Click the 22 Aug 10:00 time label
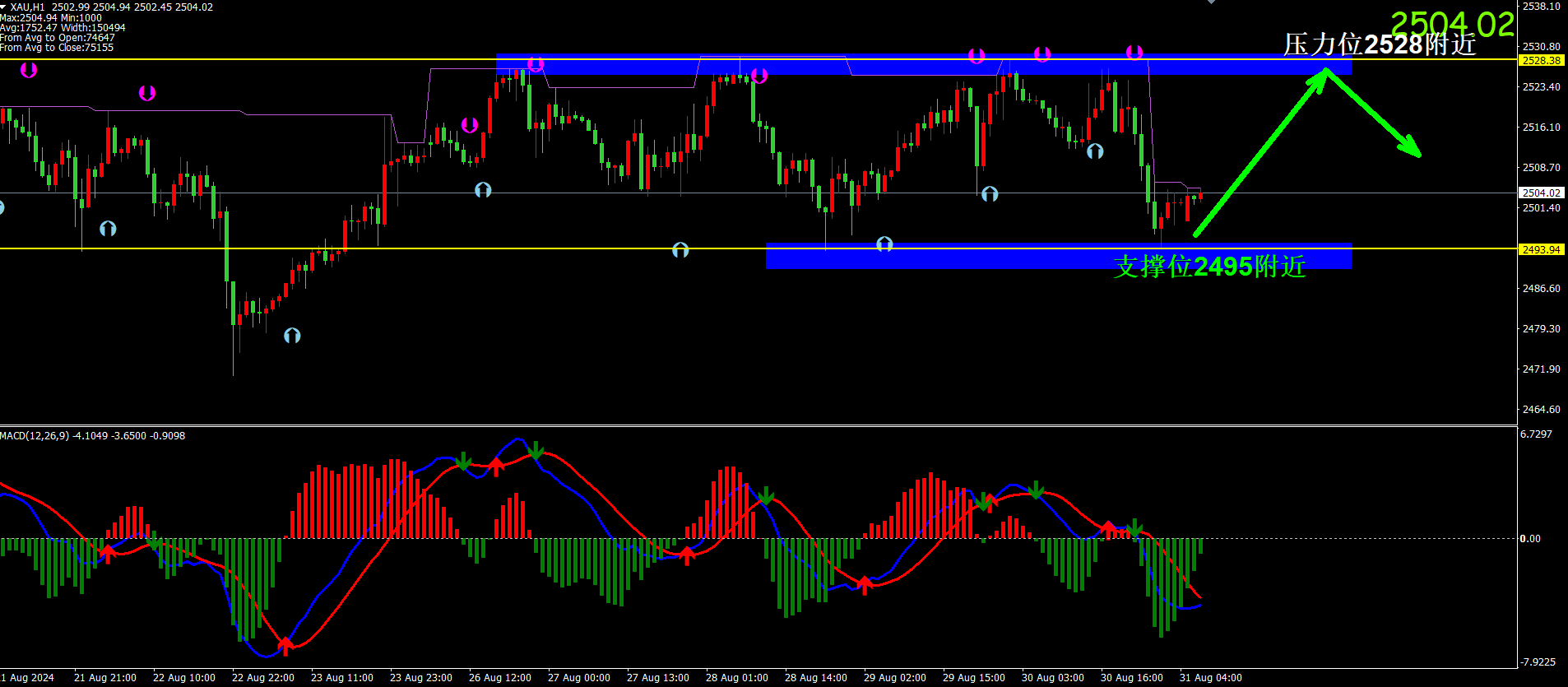 (x=184, y=678)
